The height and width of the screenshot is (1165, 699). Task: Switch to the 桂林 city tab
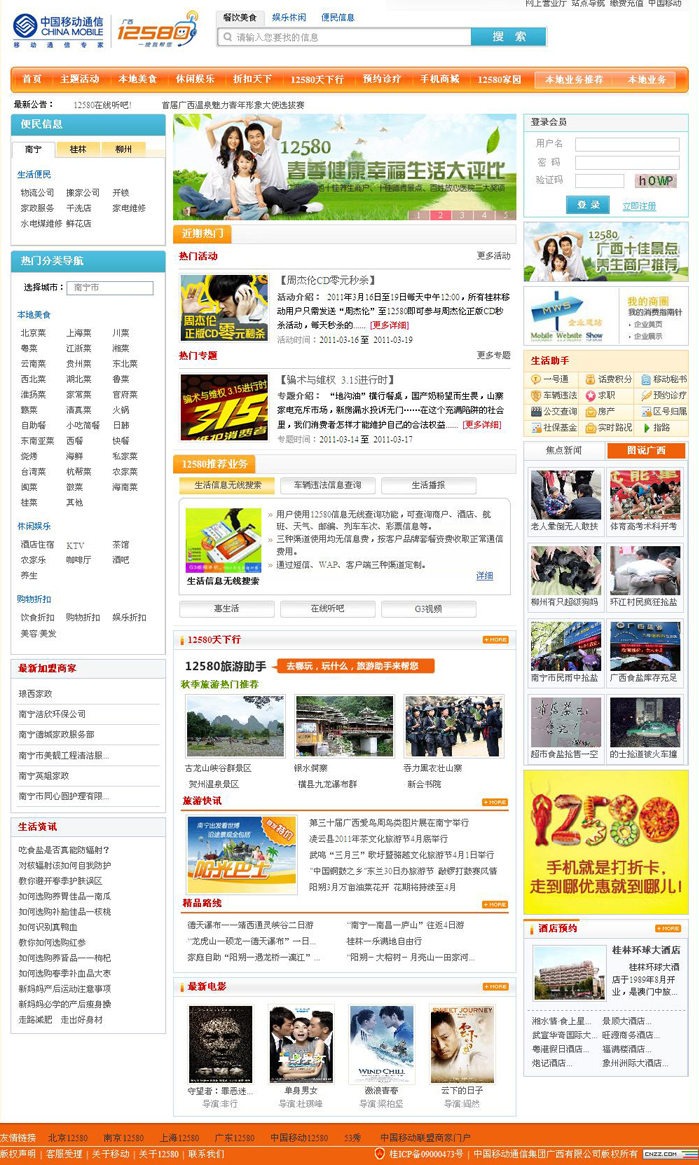[78, 149]
